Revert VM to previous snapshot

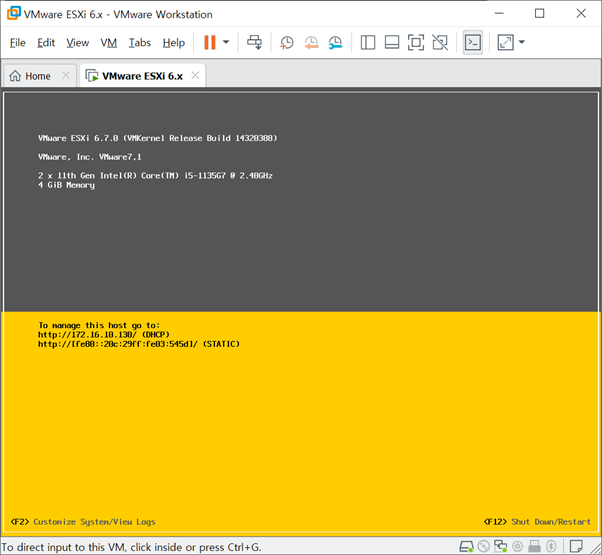click(x=311, y=43)
